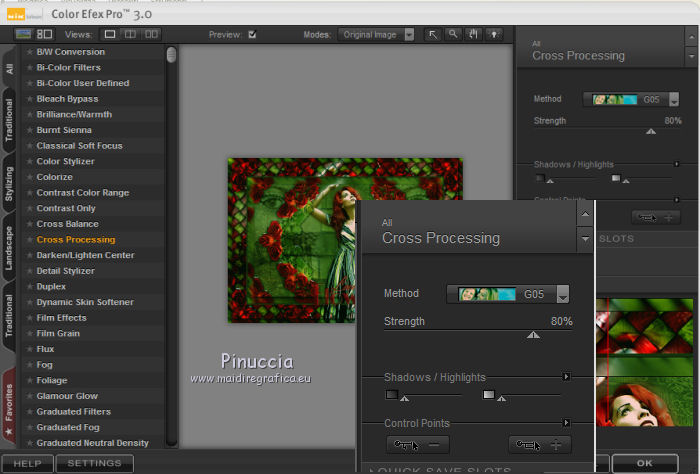
Task: Toggle favorite star for Bleach Bypass
Action: 29,99
